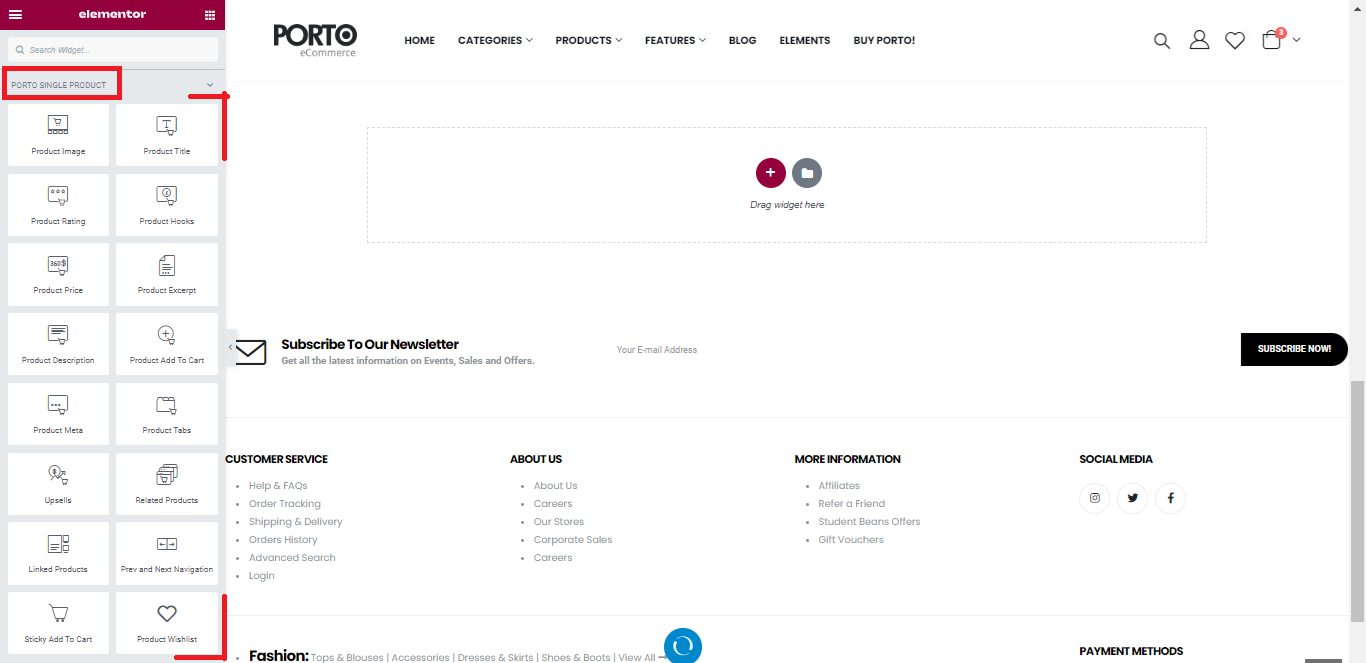Expand the Categories dropdown menu

tap(495, 40)
